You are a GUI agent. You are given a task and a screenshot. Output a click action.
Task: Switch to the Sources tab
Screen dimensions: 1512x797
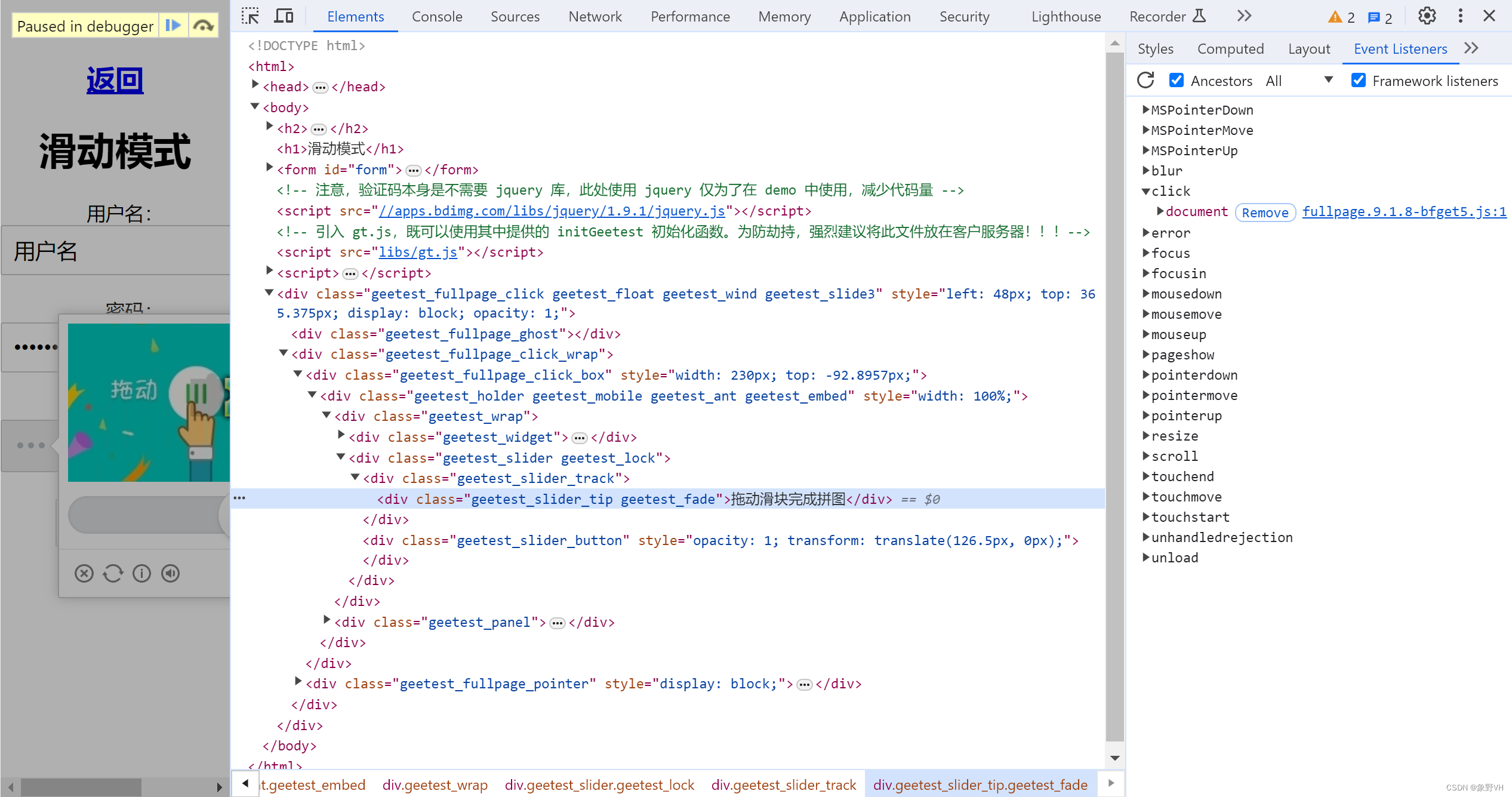[x=513, y=16]
